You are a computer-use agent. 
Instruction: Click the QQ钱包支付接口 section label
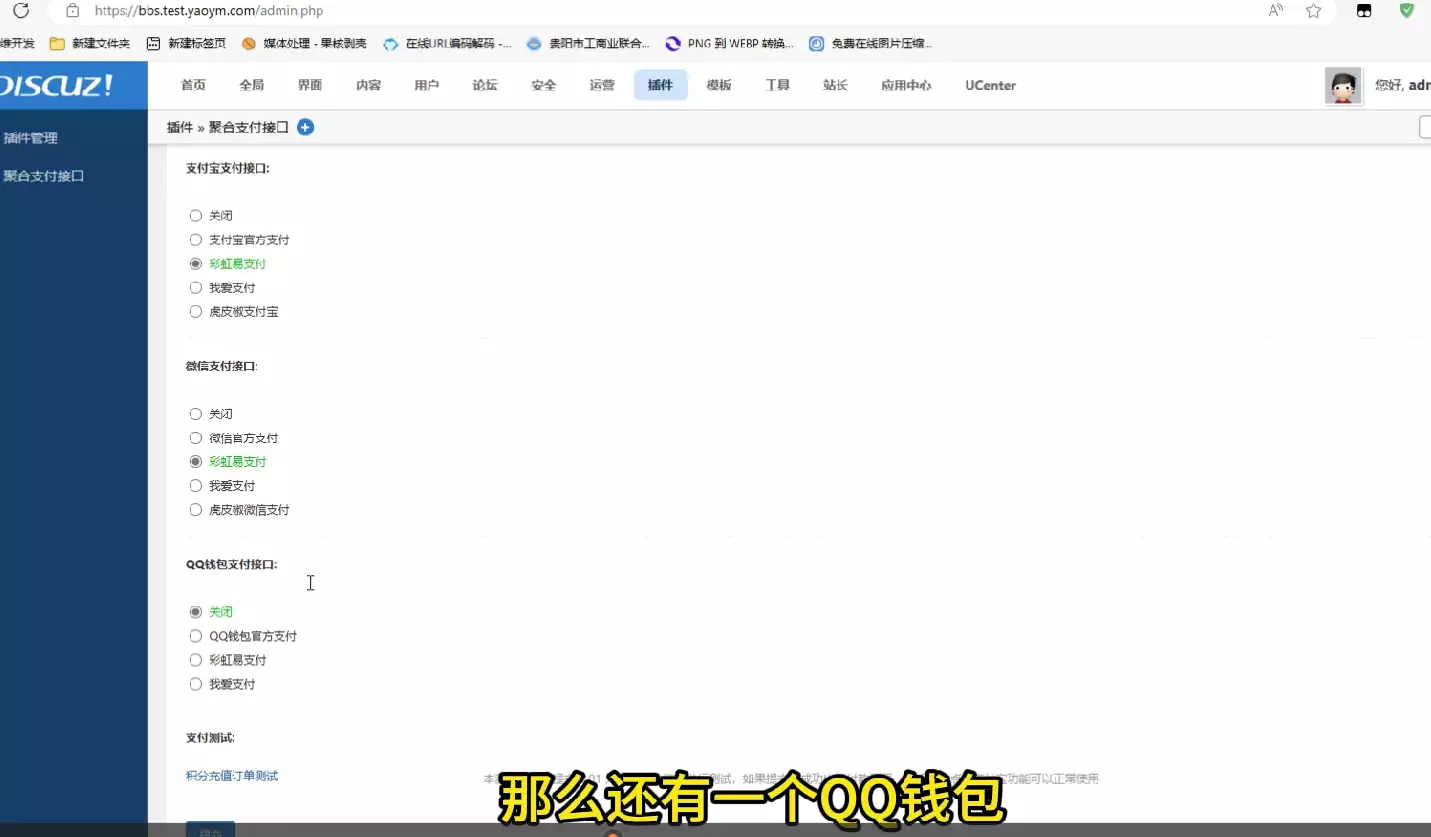pyautogui.click(x=232, y=564)
